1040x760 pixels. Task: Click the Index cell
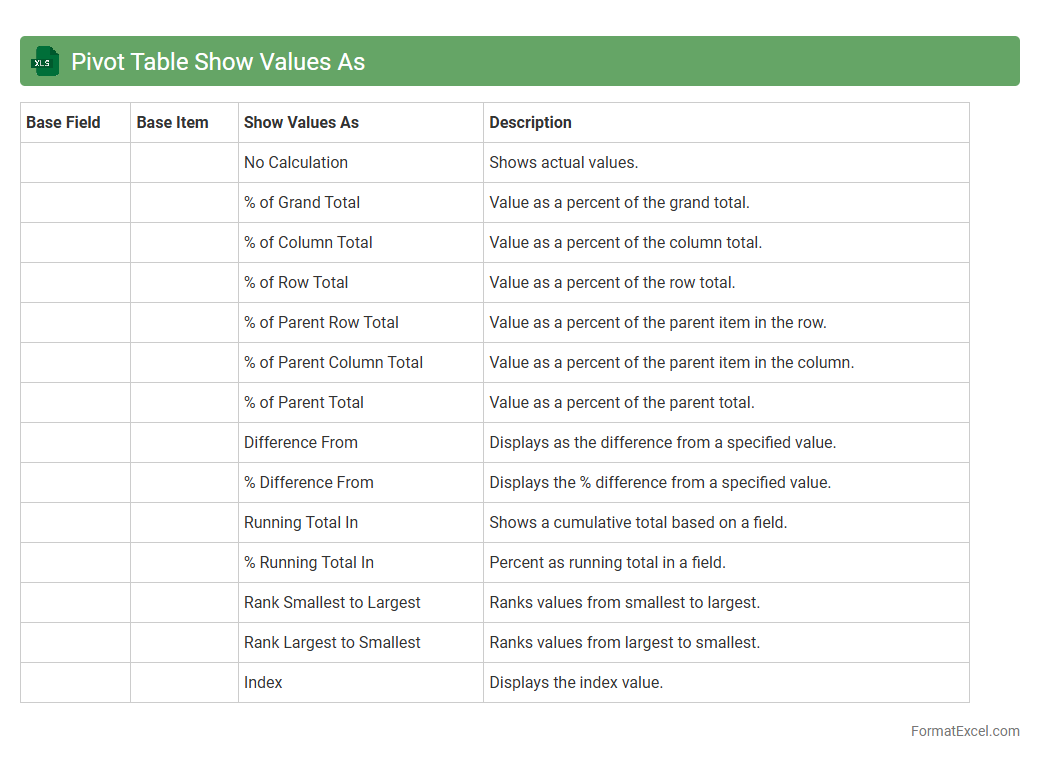263,683
